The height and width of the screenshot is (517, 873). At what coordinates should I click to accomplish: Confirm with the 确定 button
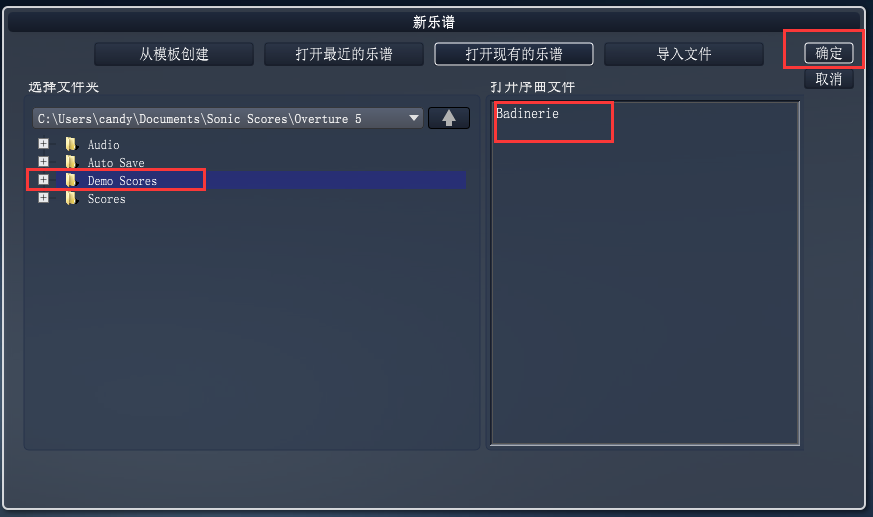point(828,53)
